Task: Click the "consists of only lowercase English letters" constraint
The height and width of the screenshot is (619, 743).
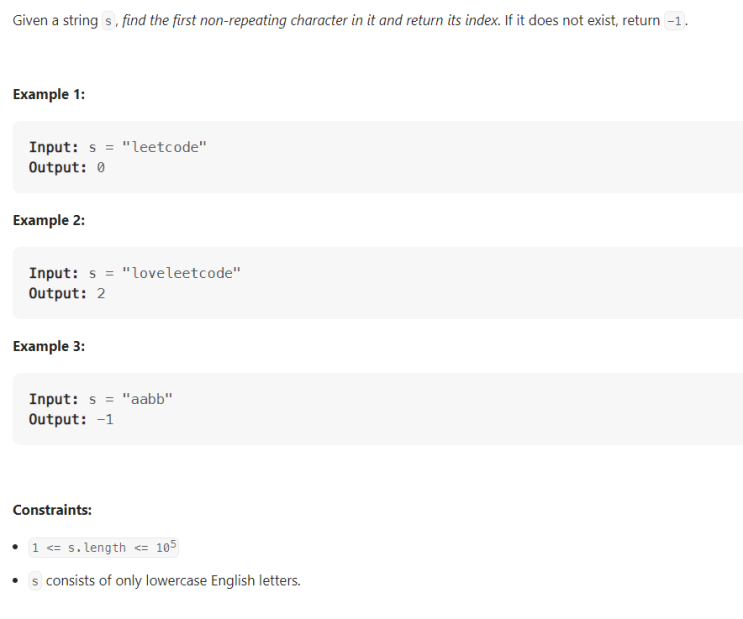Action: tap(172, 580)
